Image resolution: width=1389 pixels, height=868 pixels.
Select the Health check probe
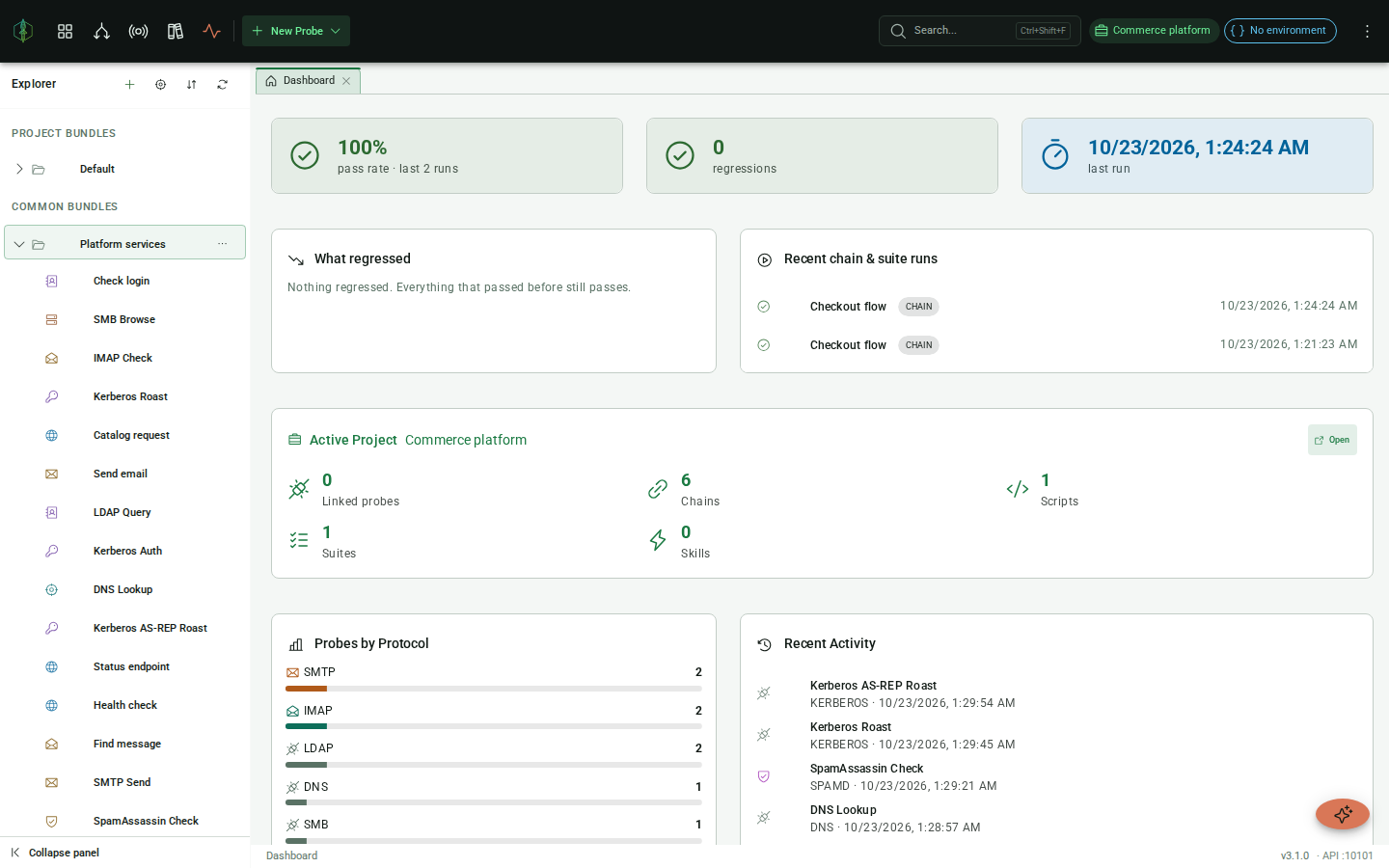(124, 705)
